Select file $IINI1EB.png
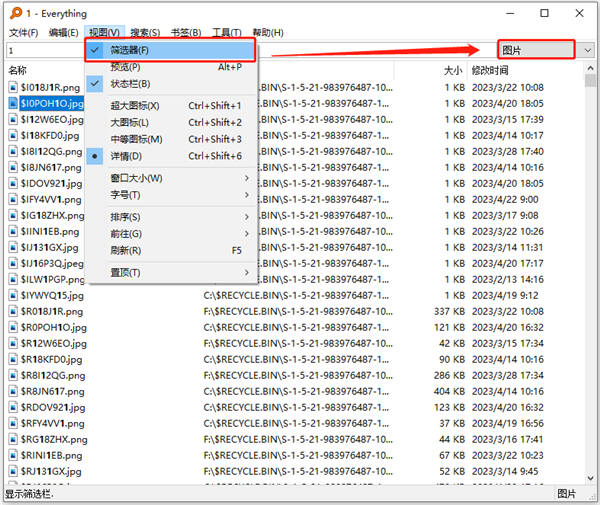Viewport: 600px width, 505px height. [50, 232]
